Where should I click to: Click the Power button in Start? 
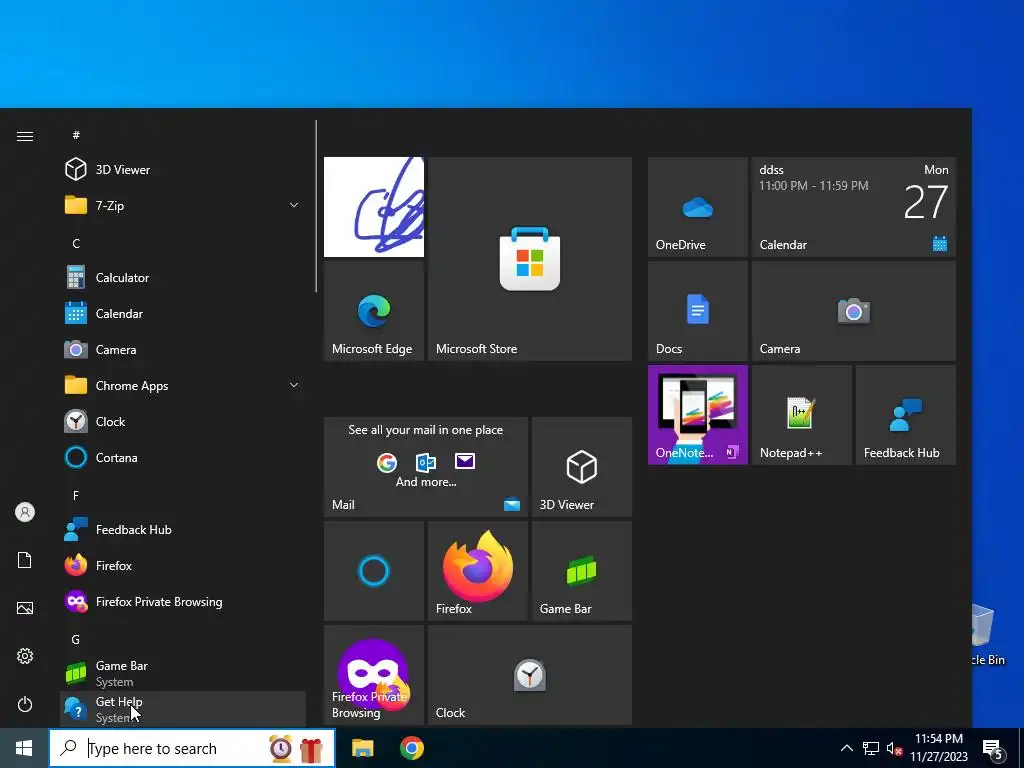pyautogui.click(x=25, y=704)
